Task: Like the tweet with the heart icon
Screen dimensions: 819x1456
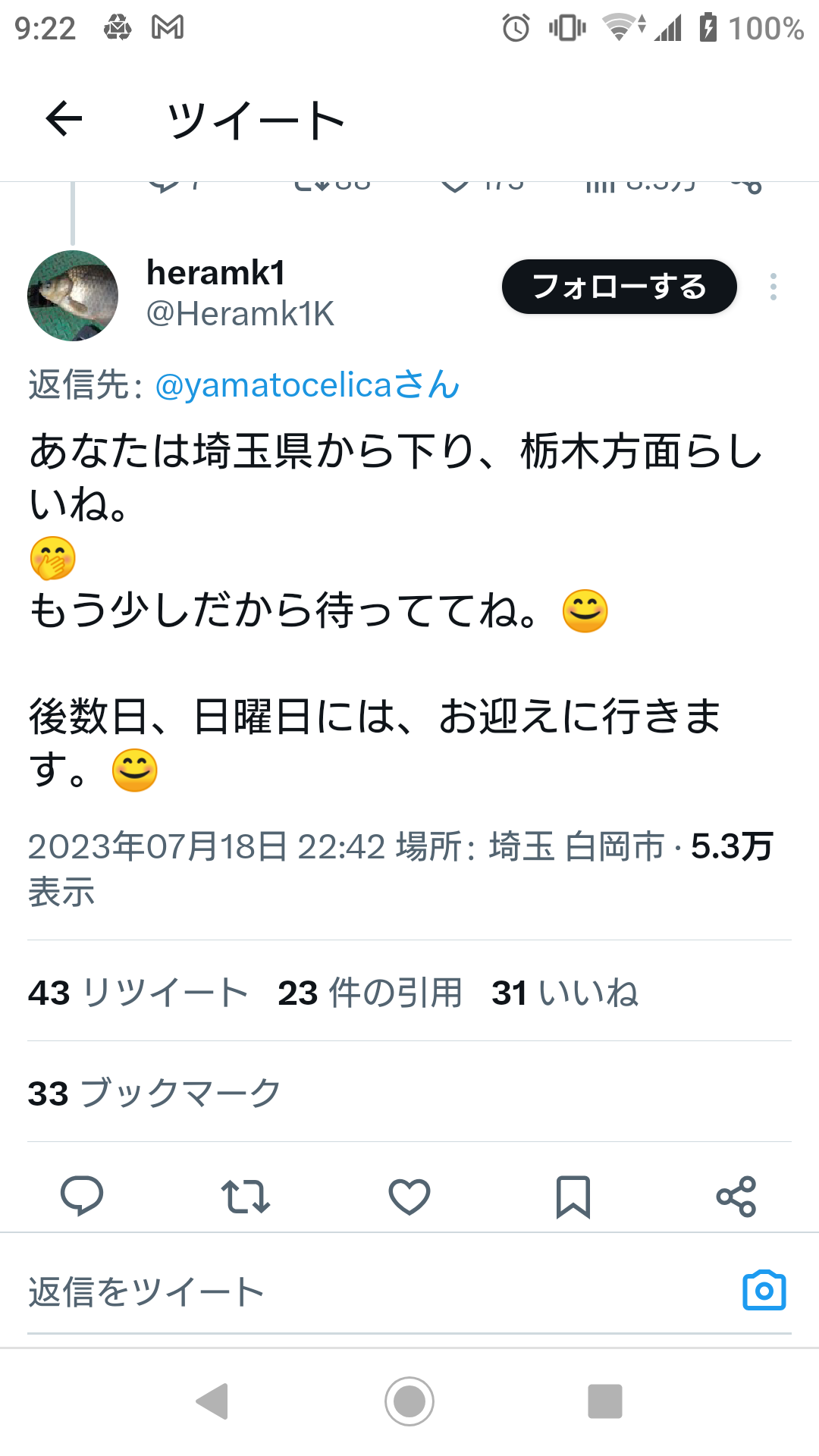Action: (409, 1197)
